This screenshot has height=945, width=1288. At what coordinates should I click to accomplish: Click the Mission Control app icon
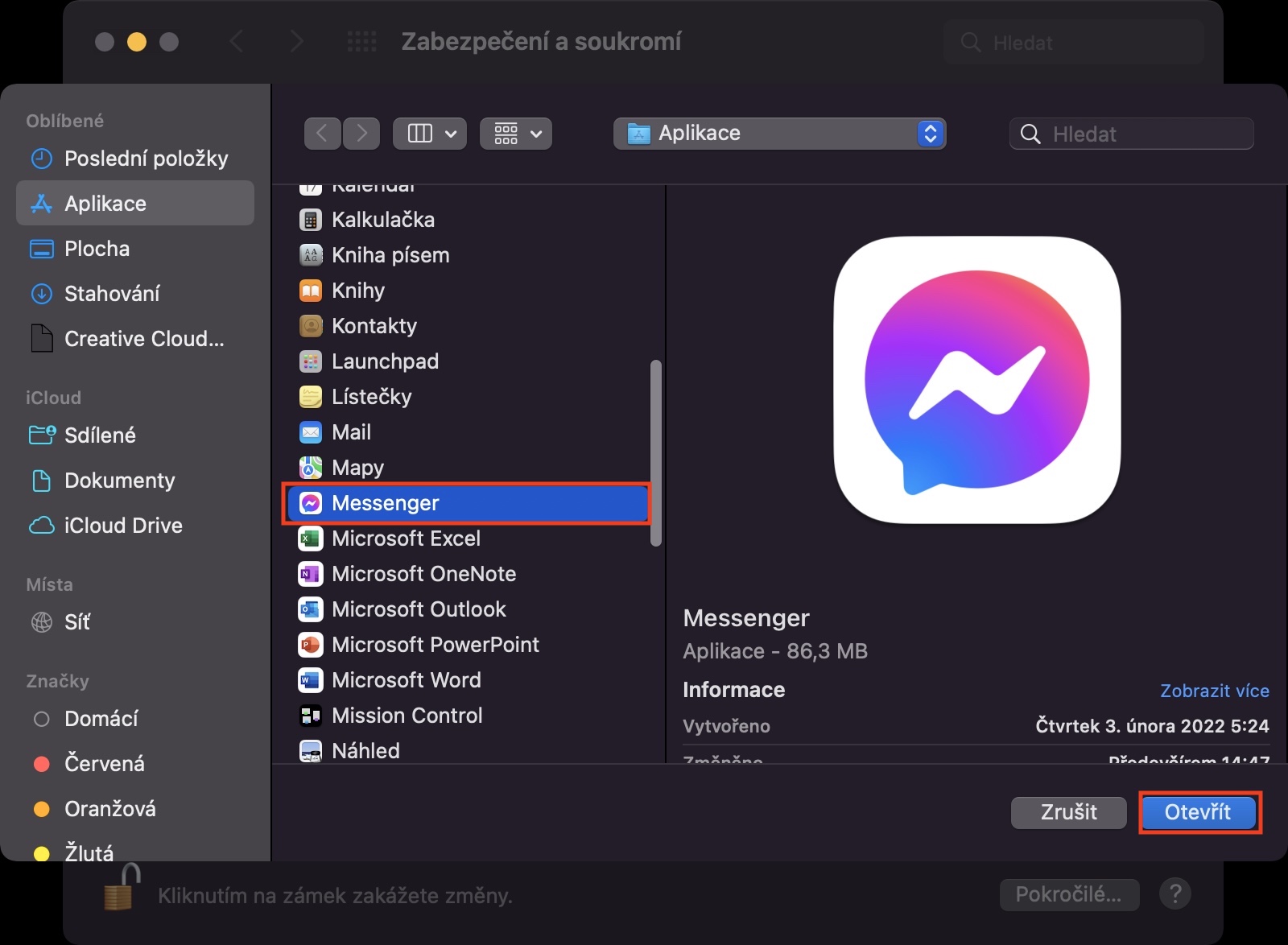tap(311, 716)
